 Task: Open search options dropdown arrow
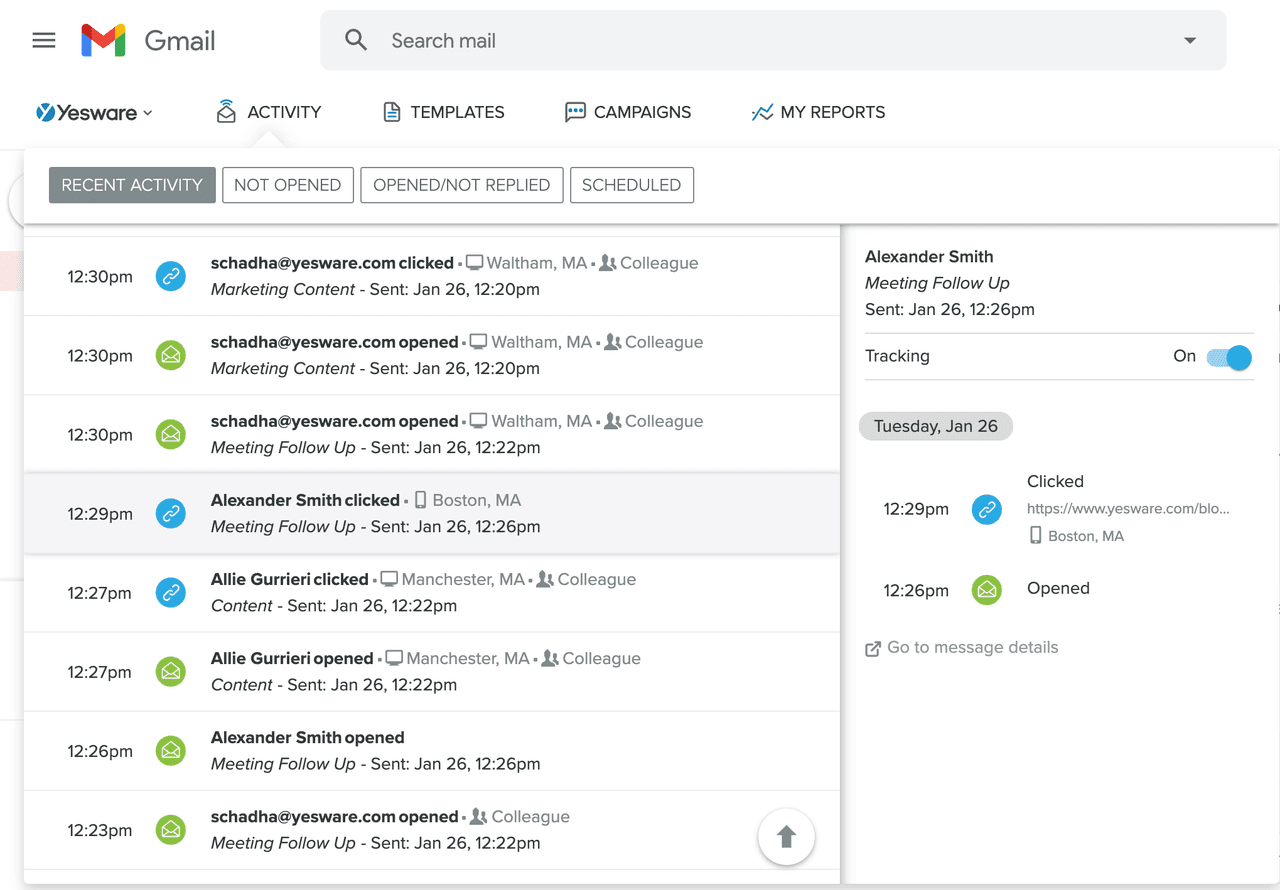pos(1190,41)
